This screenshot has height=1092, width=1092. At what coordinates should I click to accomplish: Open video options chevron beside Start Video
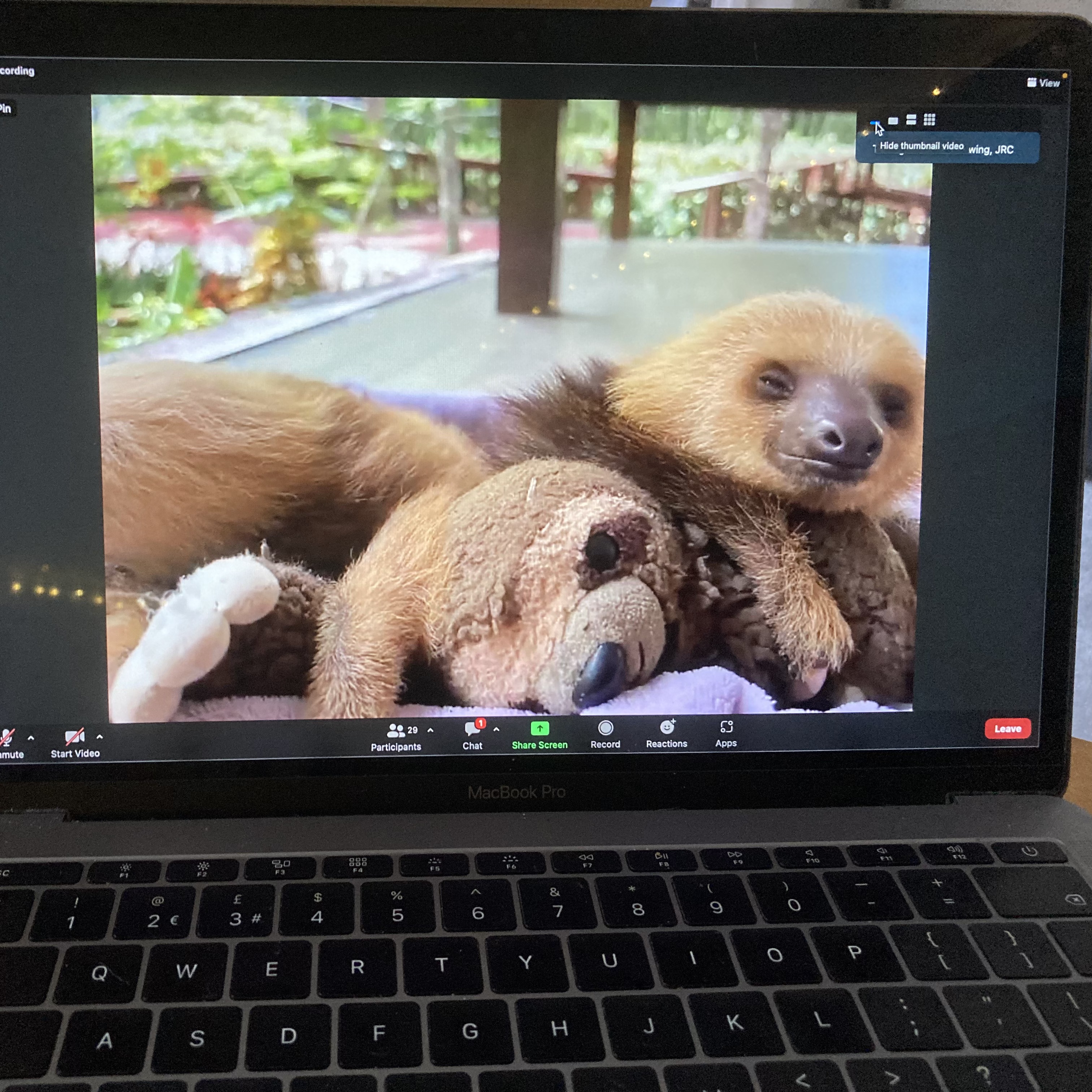99,736
